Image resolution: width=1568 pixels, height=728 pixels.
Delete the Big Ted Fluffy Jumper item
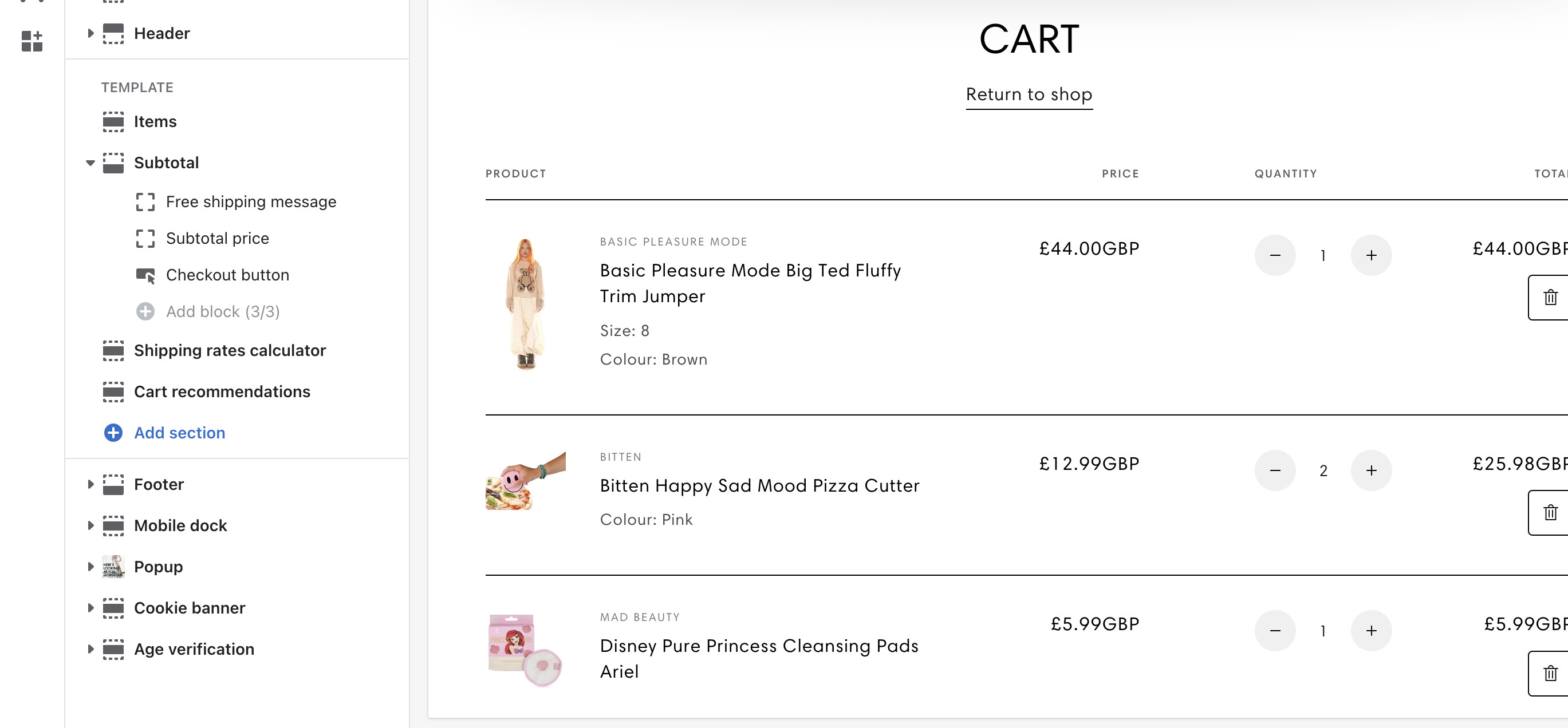point(1550,298)
